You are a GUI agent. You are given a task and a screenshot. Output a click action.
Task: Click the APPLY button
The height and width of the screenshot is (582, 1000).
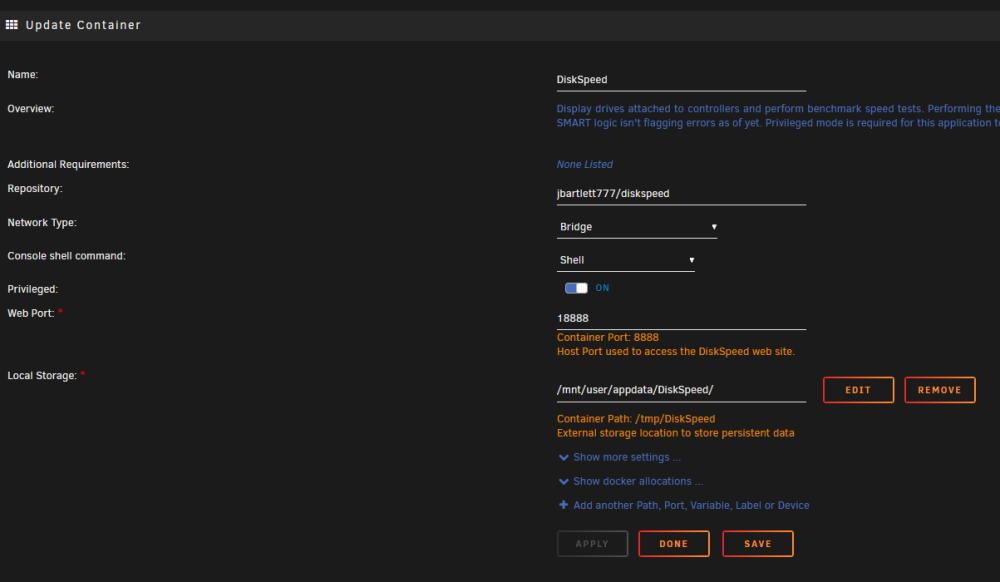[592, 544]
